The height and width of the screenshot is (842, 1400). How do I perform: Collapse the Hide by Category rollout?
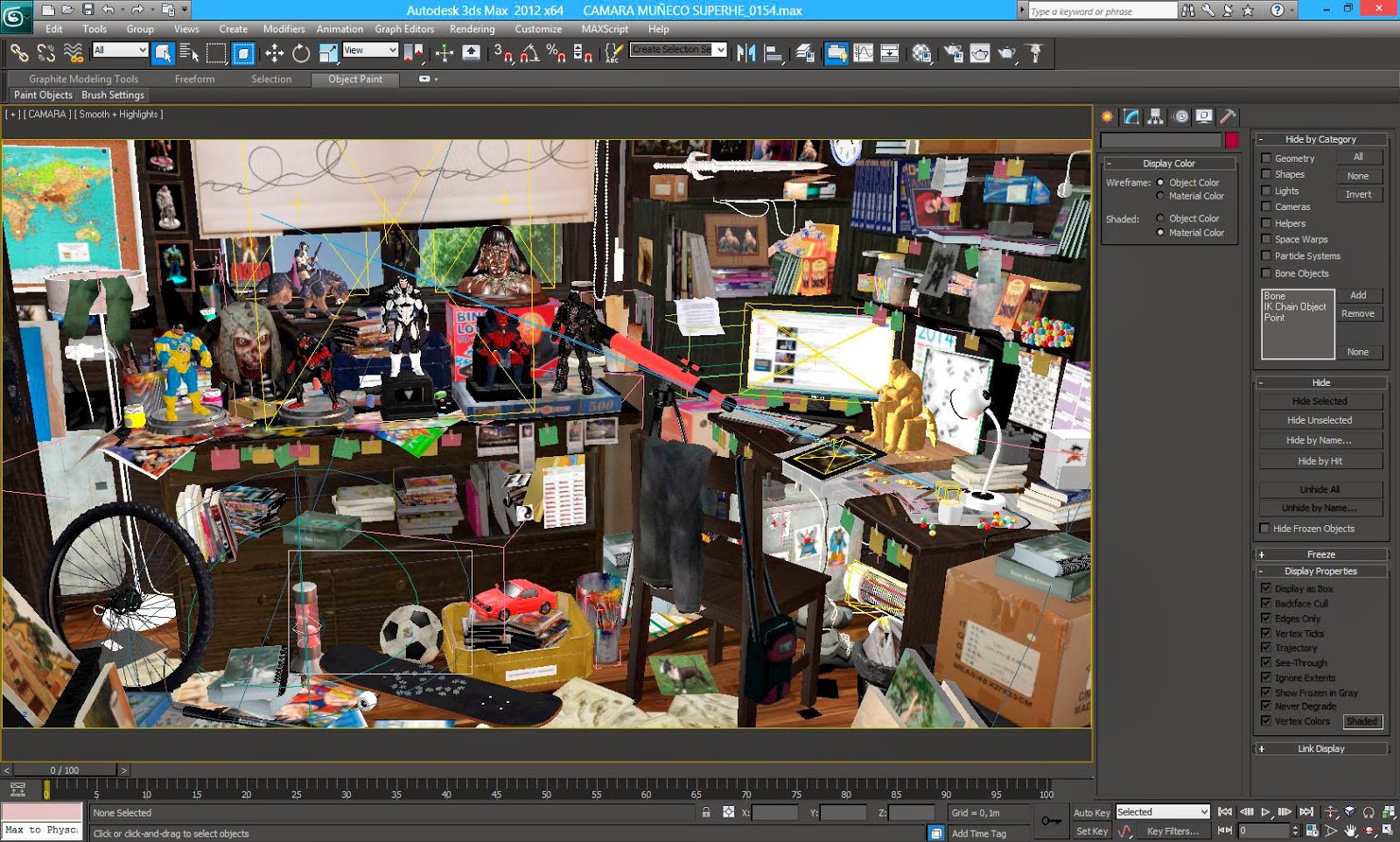tap(1321, 139)
